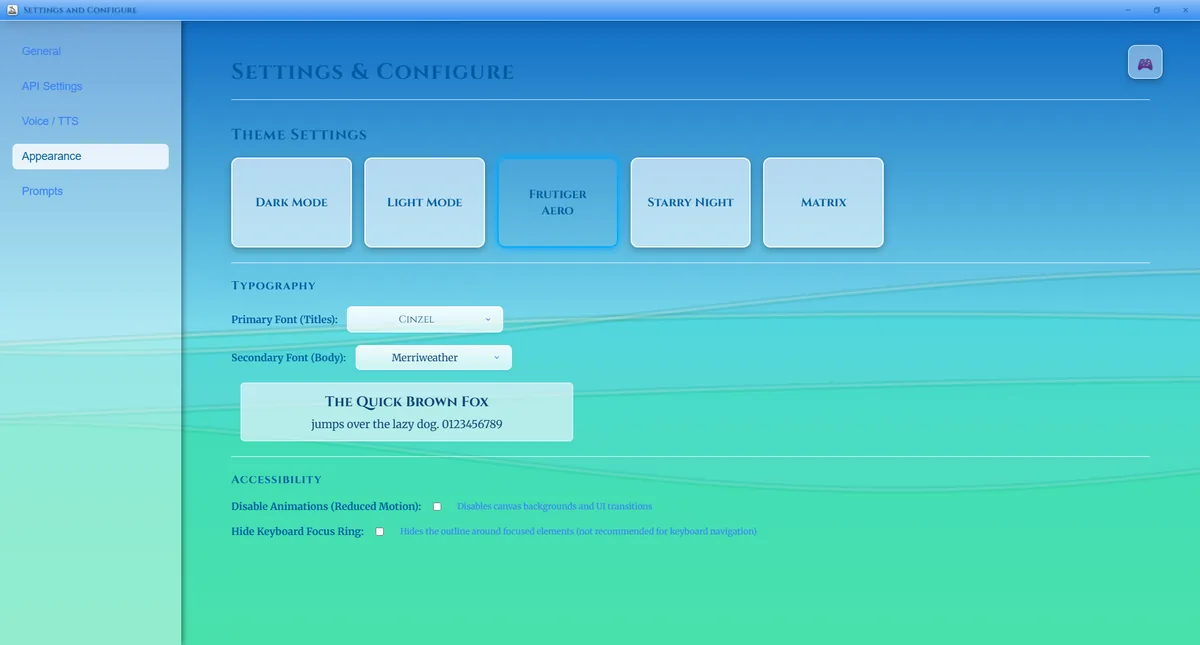Toggle the Hide Keyboard Focus Ring checkbox
This screenshot has width=1200, height=645.
[380, 532]
